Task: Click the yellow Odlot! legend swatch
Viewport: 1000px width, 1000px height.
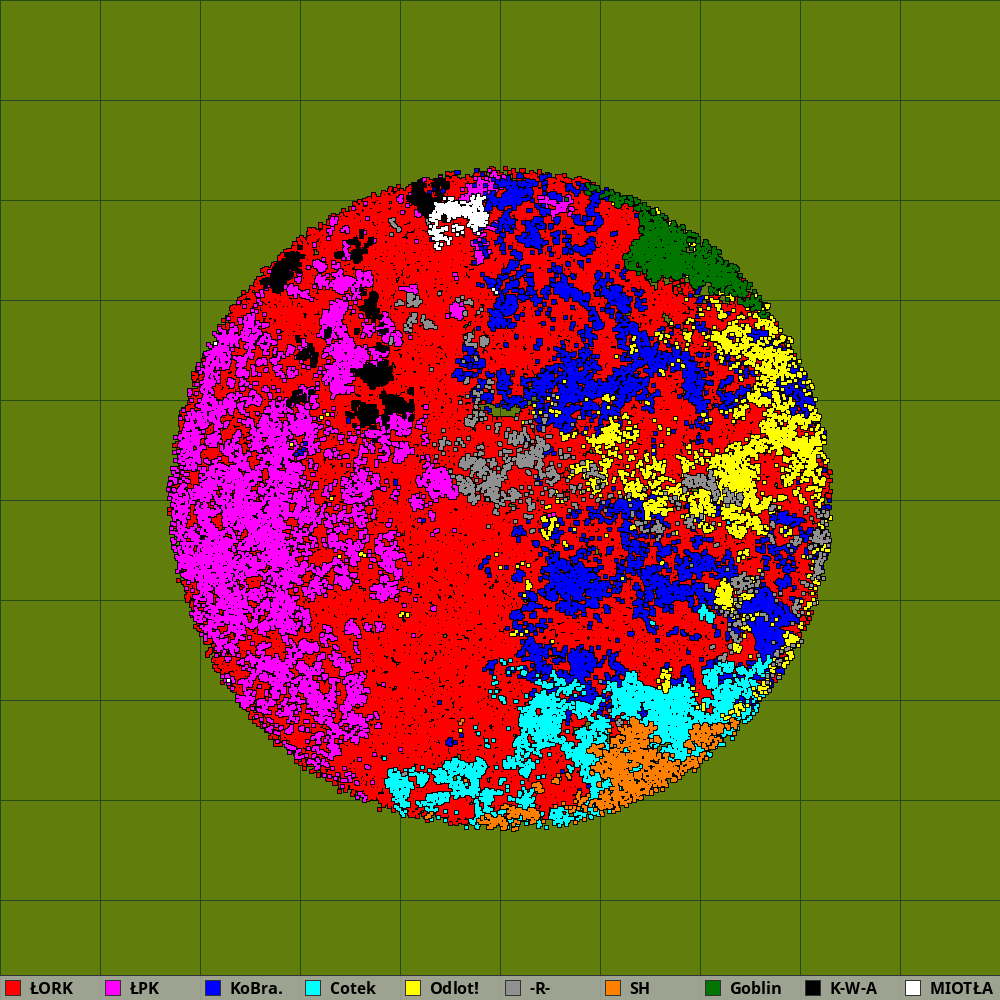Action: point(413,988)
